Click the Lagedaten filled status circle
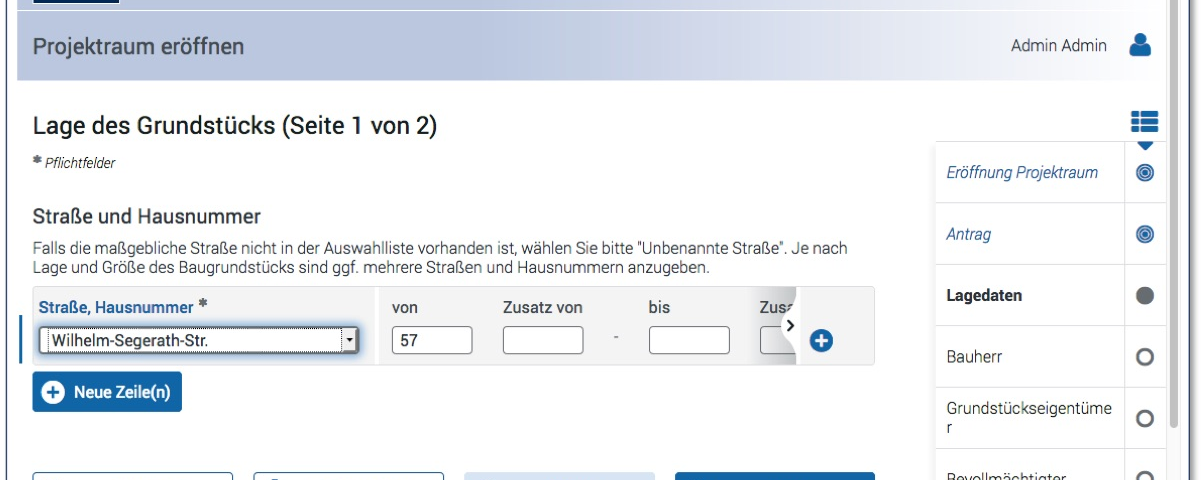Image resolution: width=1202 pixels, height=480 pixels. click(x=1145, y=296)
